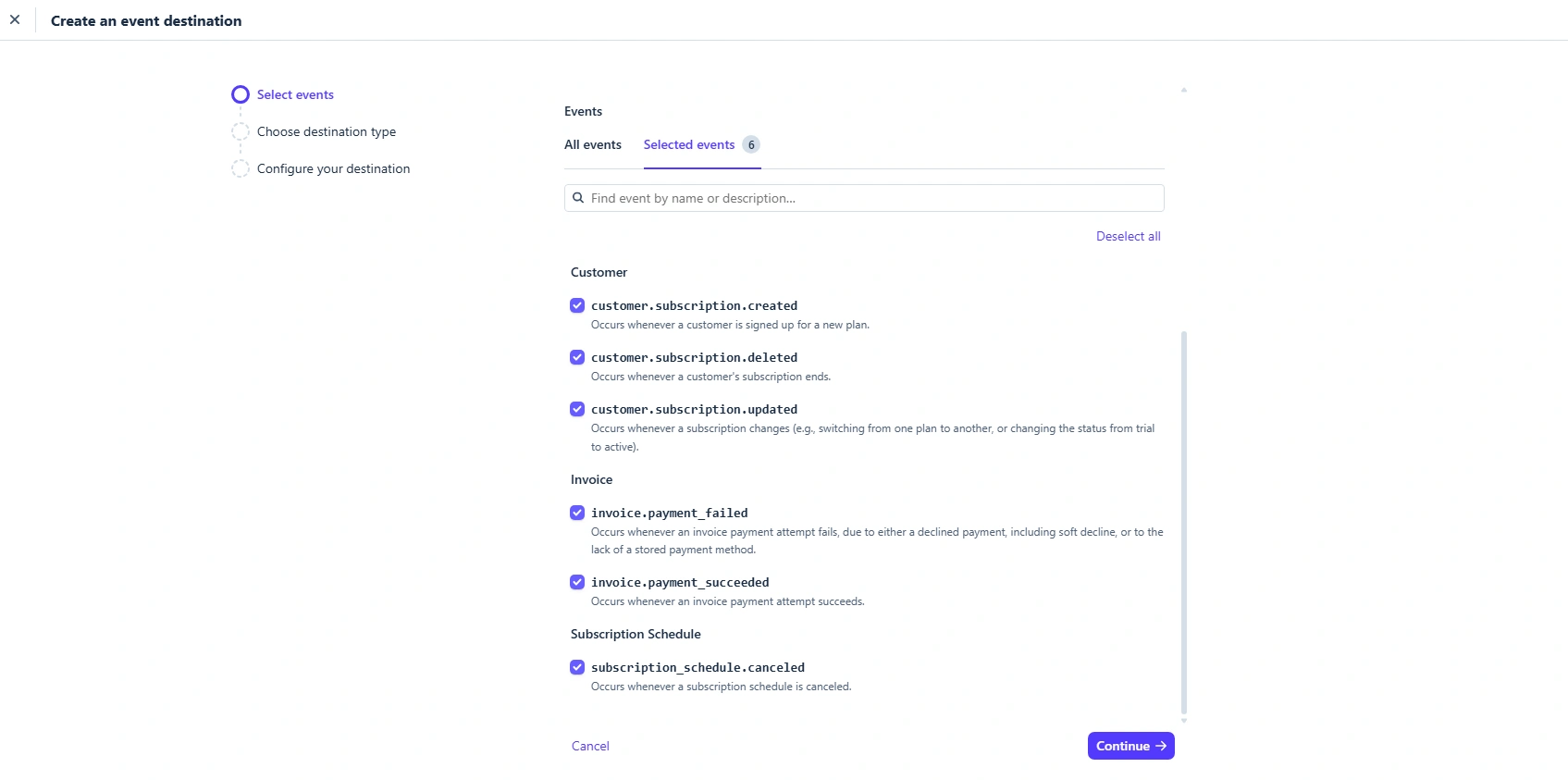
Task: Click the Choose destination type step circle
Action: click(x=241, y=131)
